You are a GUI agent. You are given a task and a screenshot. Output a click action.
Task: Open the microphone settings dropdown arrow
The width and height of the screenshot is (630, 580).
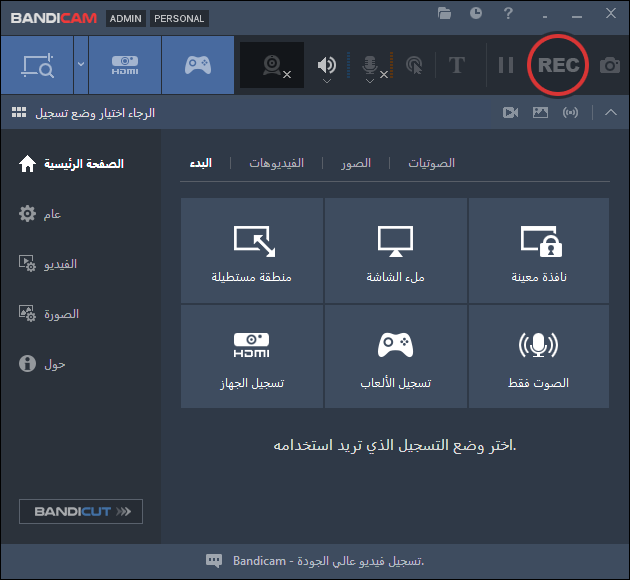(x=370, y=81)
